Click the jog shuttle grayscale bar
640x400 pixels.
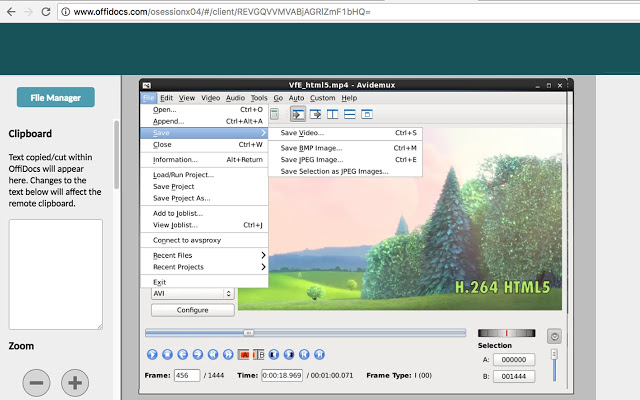point(507,333)
